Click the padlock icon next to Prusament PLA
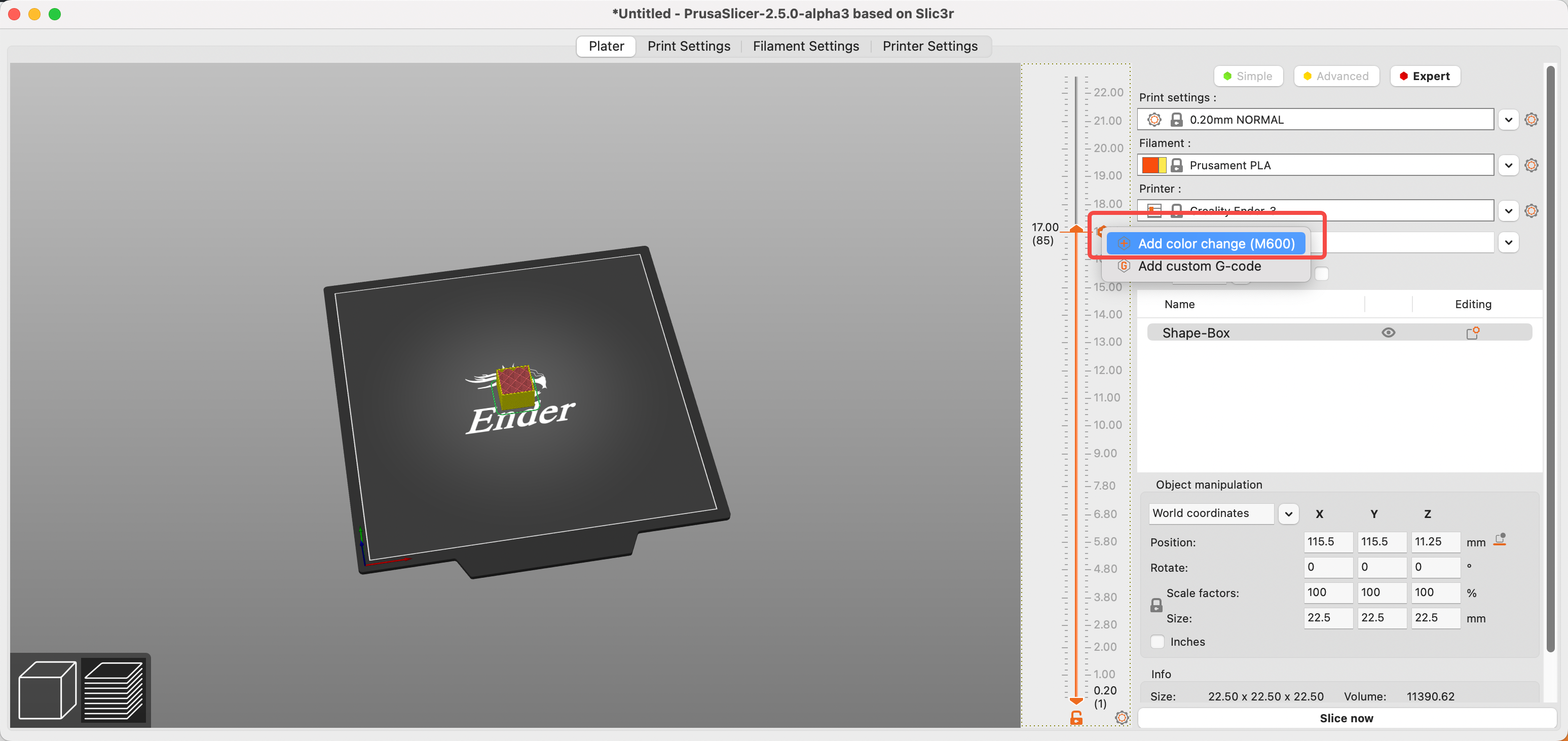 pyautogui.click(x=1177, y=165)
